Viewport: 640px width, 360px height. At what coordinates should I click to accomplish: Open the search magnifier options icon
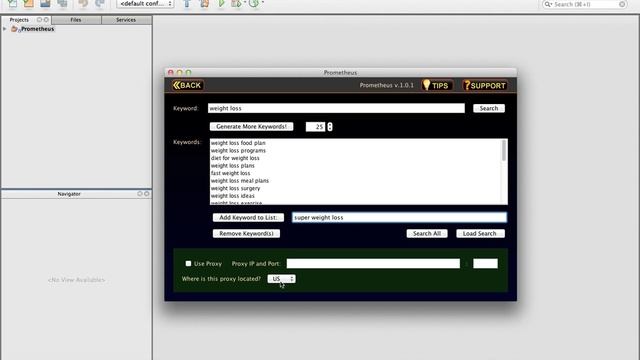point(548,4)
